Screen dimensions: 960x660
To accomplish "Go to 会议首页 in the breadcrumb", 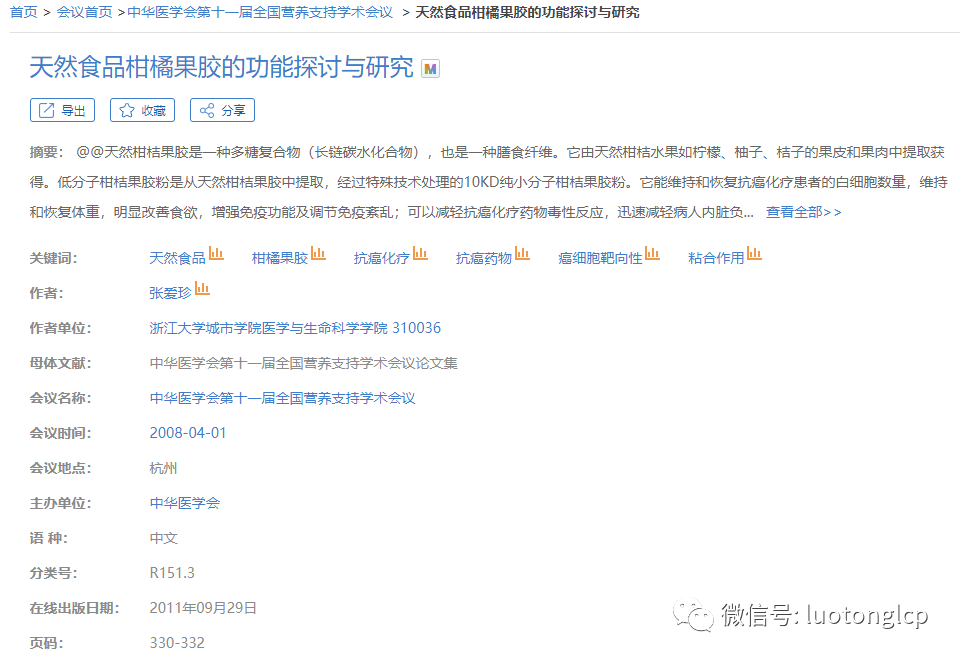I will [84, 12].
